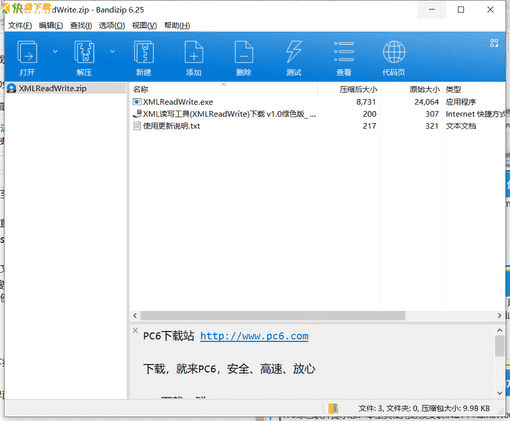Select the XMLReadWrite.exe file row

click(318, 102)
